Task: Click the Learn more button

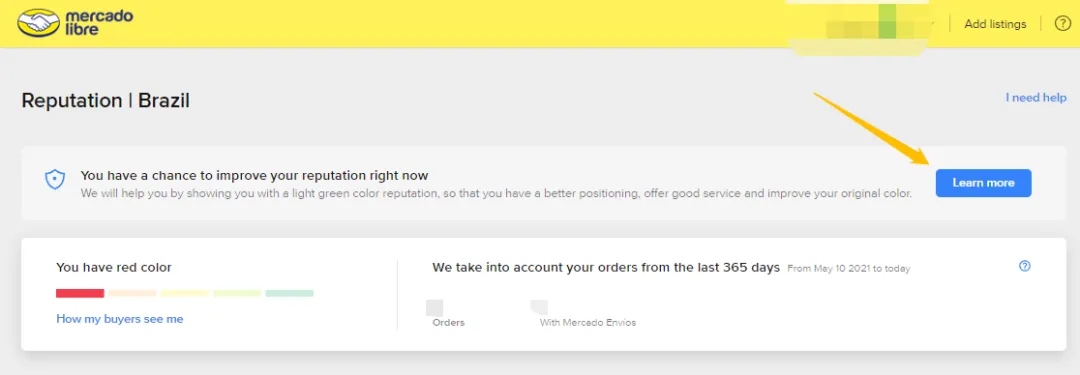Action: click(x=983, y=183)
